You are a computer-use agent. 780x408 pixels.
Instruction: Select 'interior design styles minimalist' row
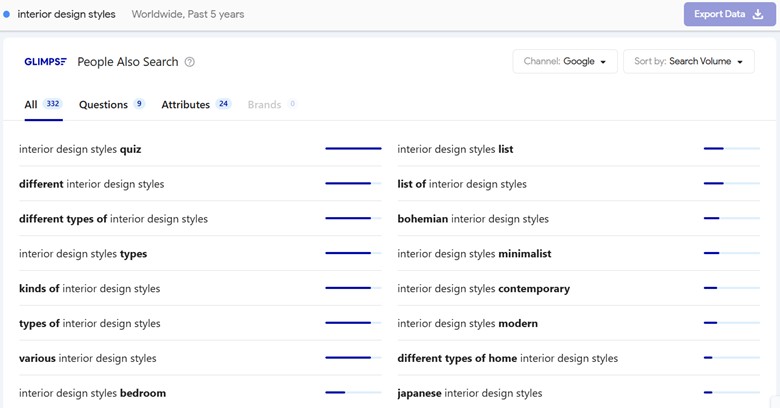(579, 253)
